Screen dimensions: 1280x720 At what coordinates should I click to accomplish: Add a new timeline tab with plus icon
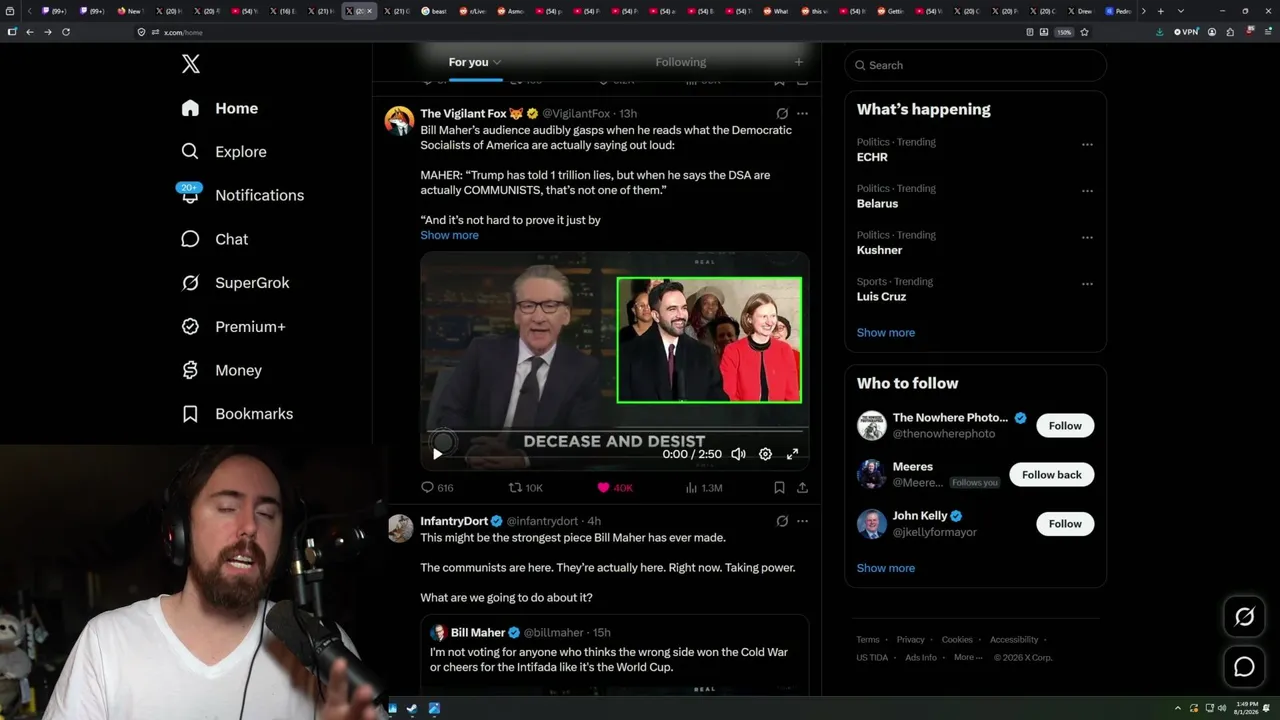(798, 62)
